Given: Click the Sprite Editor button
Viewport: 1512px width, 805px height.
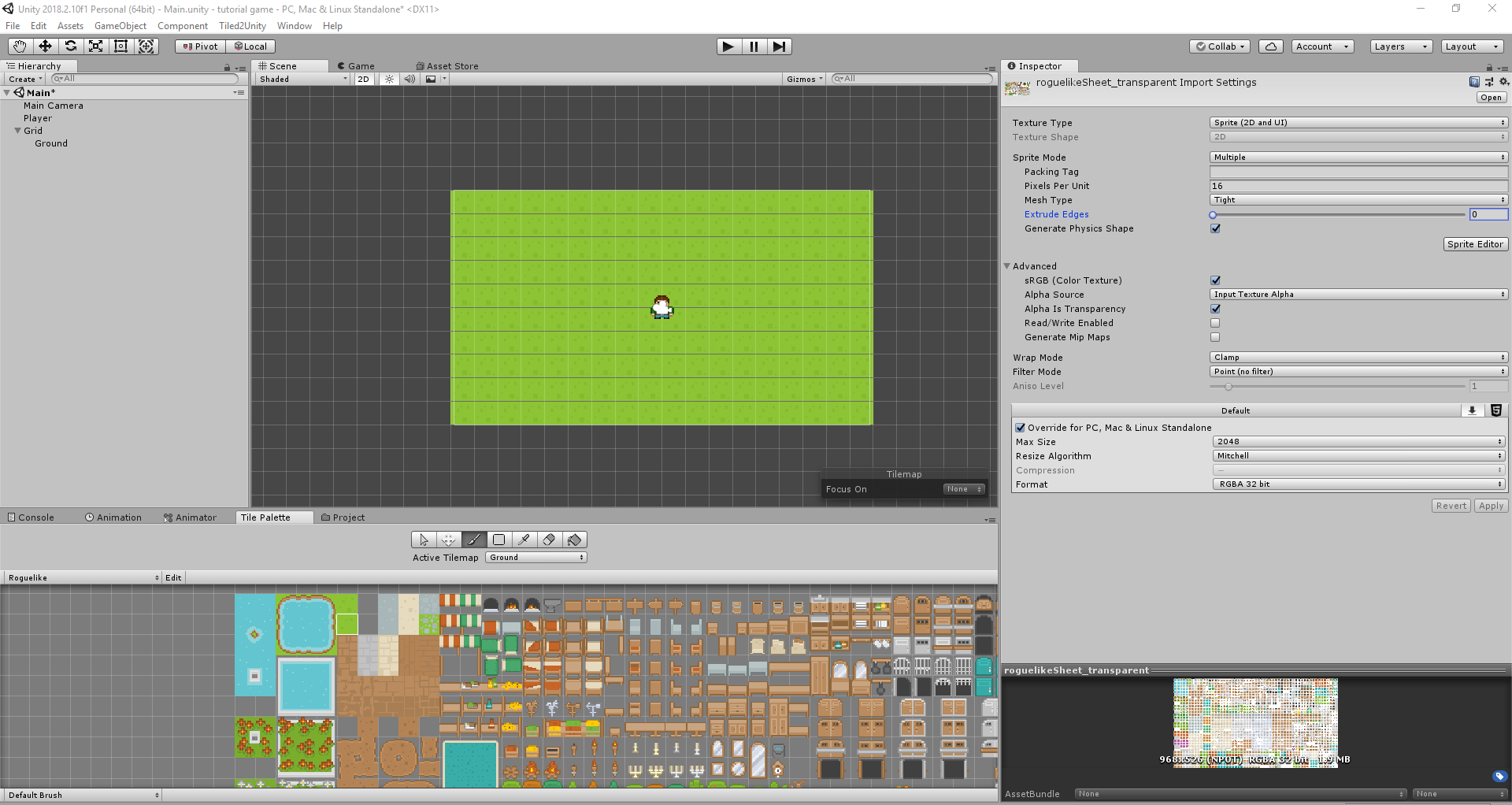Looking at the screenshot, I should 1474,244.
